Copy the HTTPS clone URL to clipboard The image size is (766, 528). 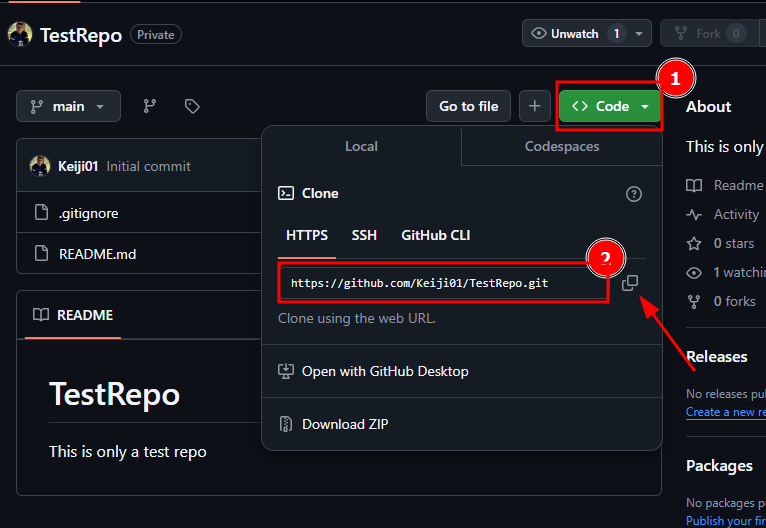click(x=630, y=283)
